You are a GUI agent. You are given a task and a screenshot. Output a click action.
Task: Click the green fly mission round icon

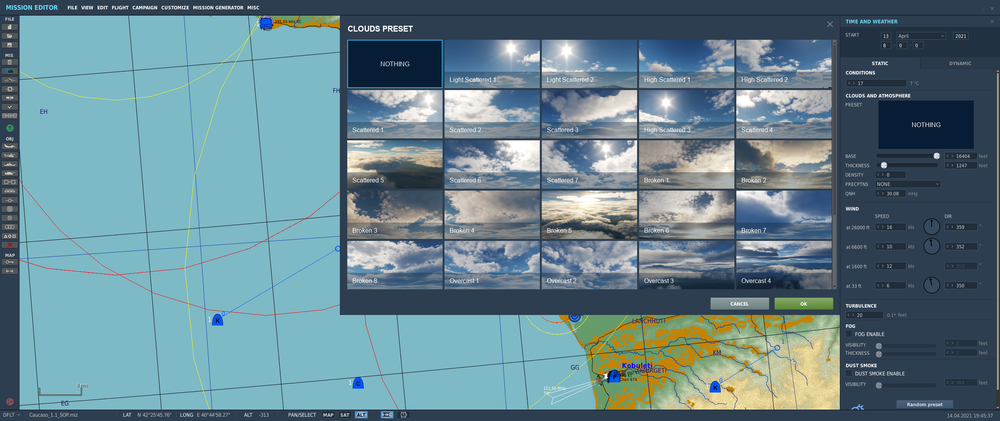(10, 128)
